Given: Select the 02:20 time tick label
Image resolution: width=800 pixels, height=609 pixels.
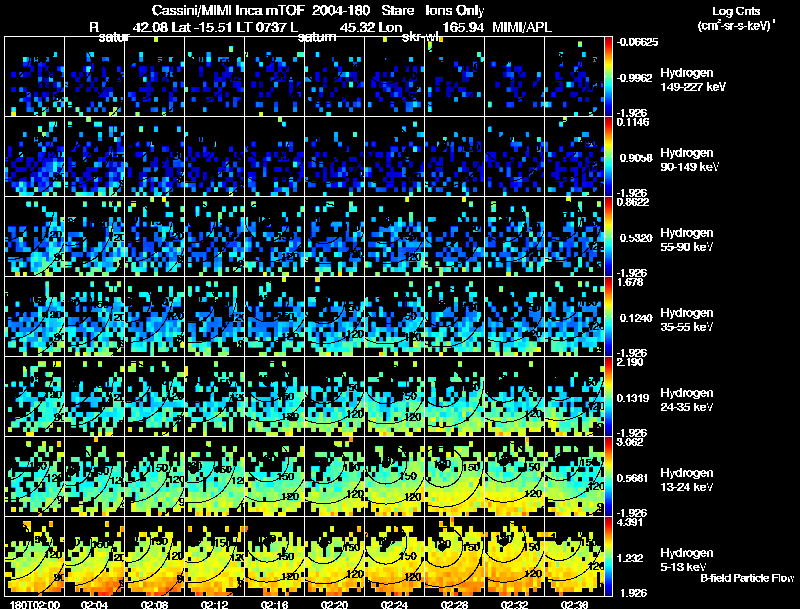Looking at the screenshot, I should point(336,604).
